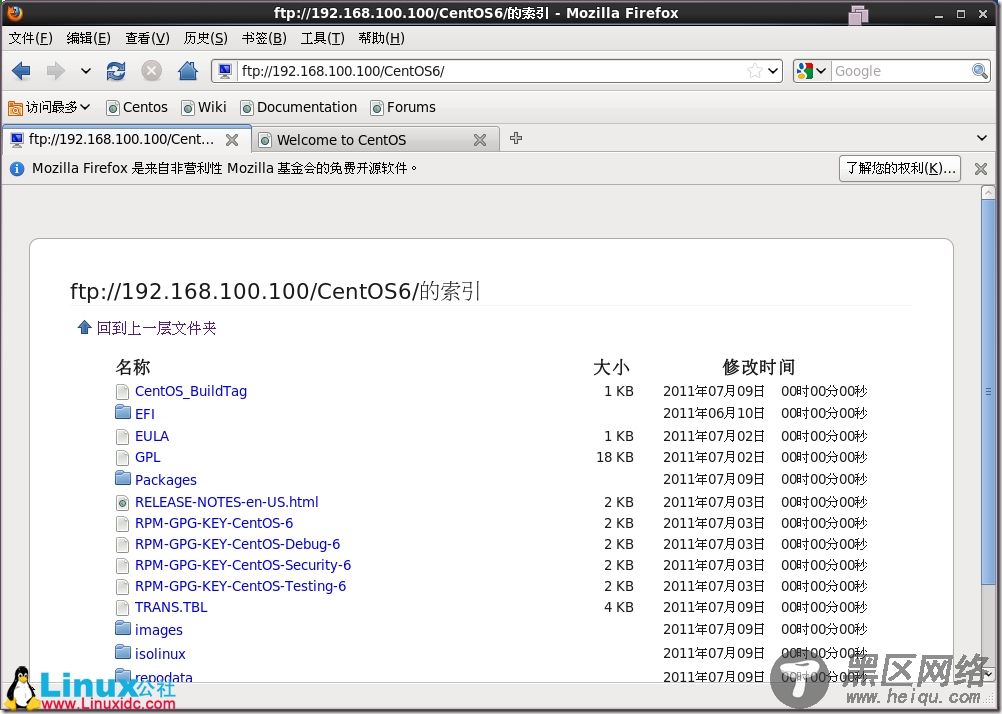The image size is (1002, 714).
Task: Open the 编辑(E) menu
Action: 88,38
